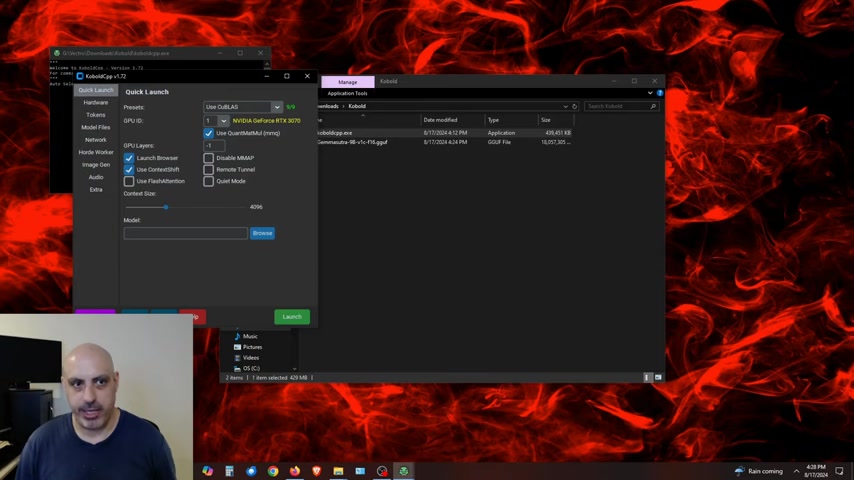Image resolution: width=854 pixels, height=480 pixels.
Task: Switch Explorer to details view icon
Action: (647, 377)
